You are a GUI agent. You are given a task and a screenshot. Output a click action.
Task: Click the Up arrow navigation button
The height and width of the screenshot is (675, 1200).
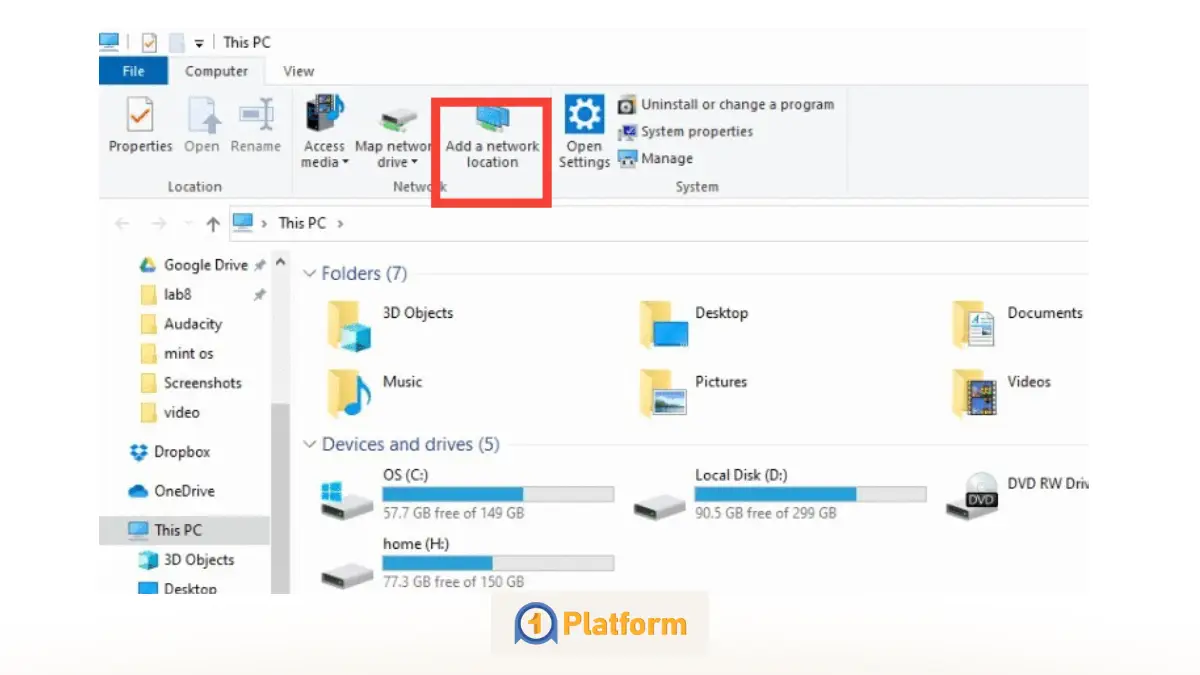point(212,224)
